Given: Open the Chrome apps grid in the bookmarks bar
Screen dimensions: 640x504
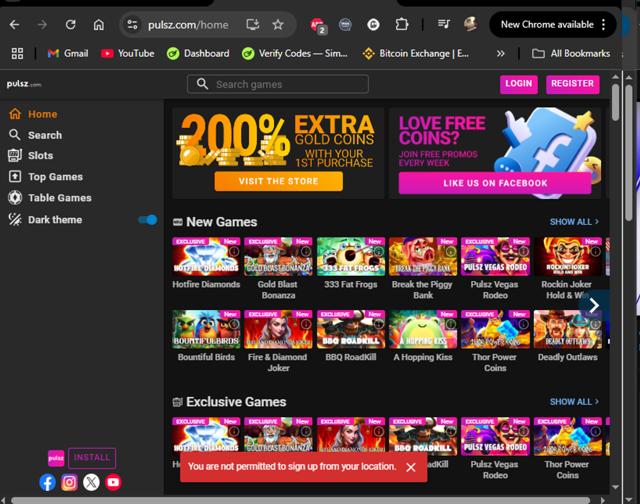Looking at the screenshot, I should (x=17, y=53).
